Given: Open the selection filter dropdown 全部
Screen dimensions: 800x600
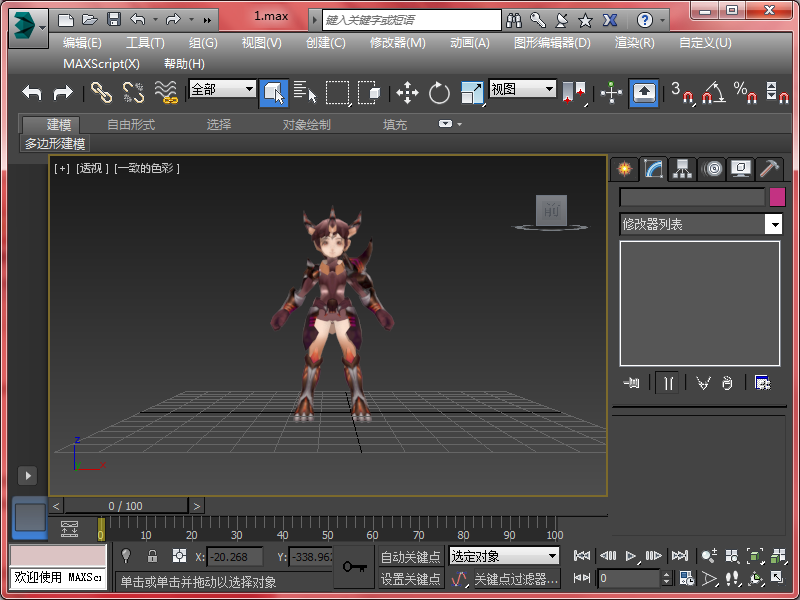Looking at the screenshot, I should pos(222,89).
